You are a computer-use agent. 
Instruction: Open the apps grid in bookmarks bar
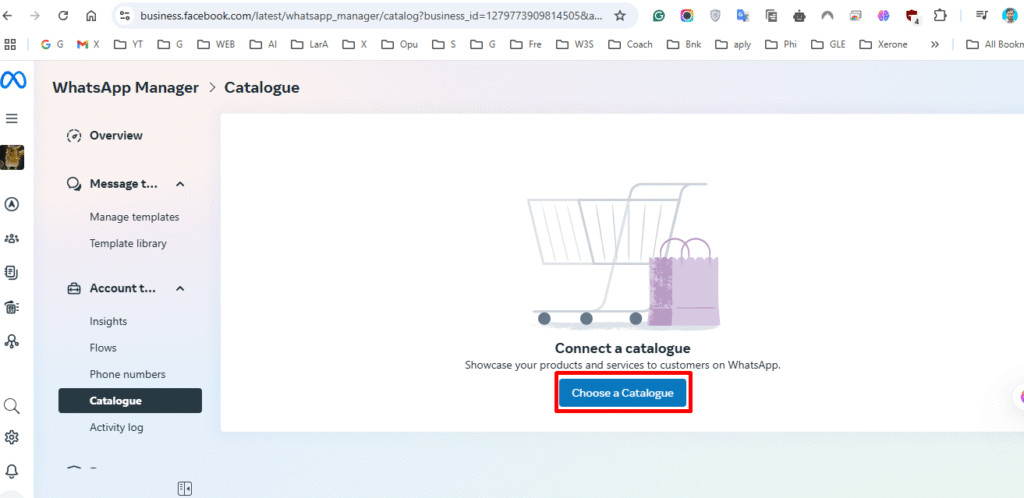[x=10, y=44]
